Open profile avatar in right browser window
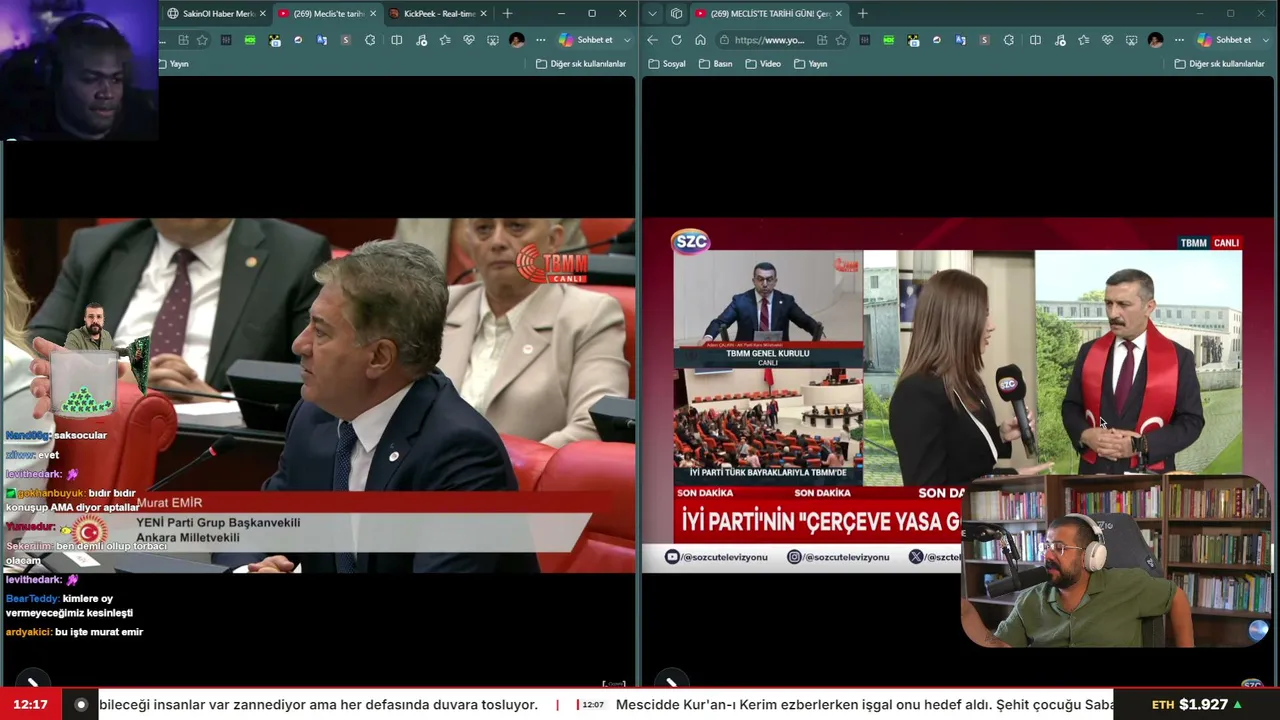 (1156, 40)
